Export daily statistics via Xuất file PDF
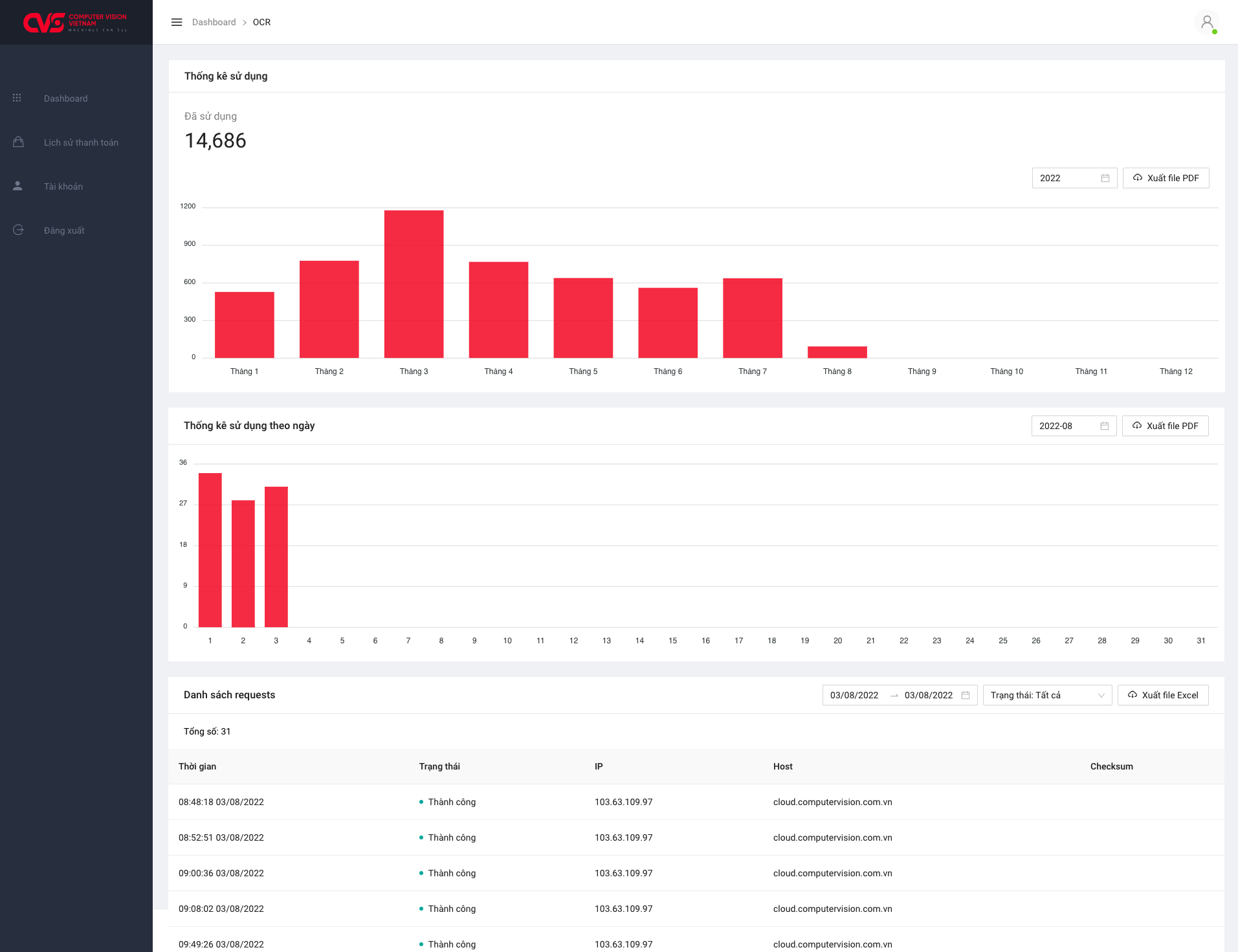Screen dimensions: 1238x952 (1166, 426)
